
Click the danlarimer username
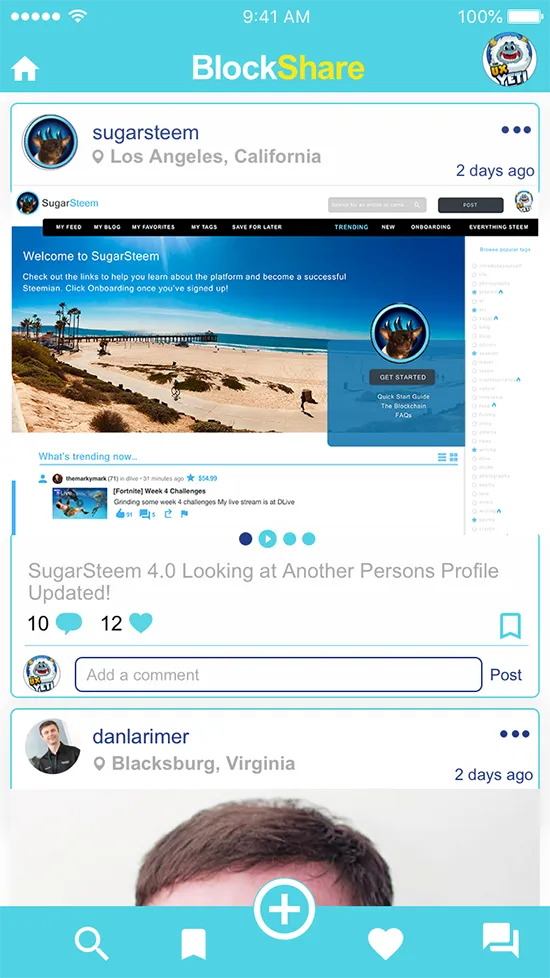tap(140, 736)
